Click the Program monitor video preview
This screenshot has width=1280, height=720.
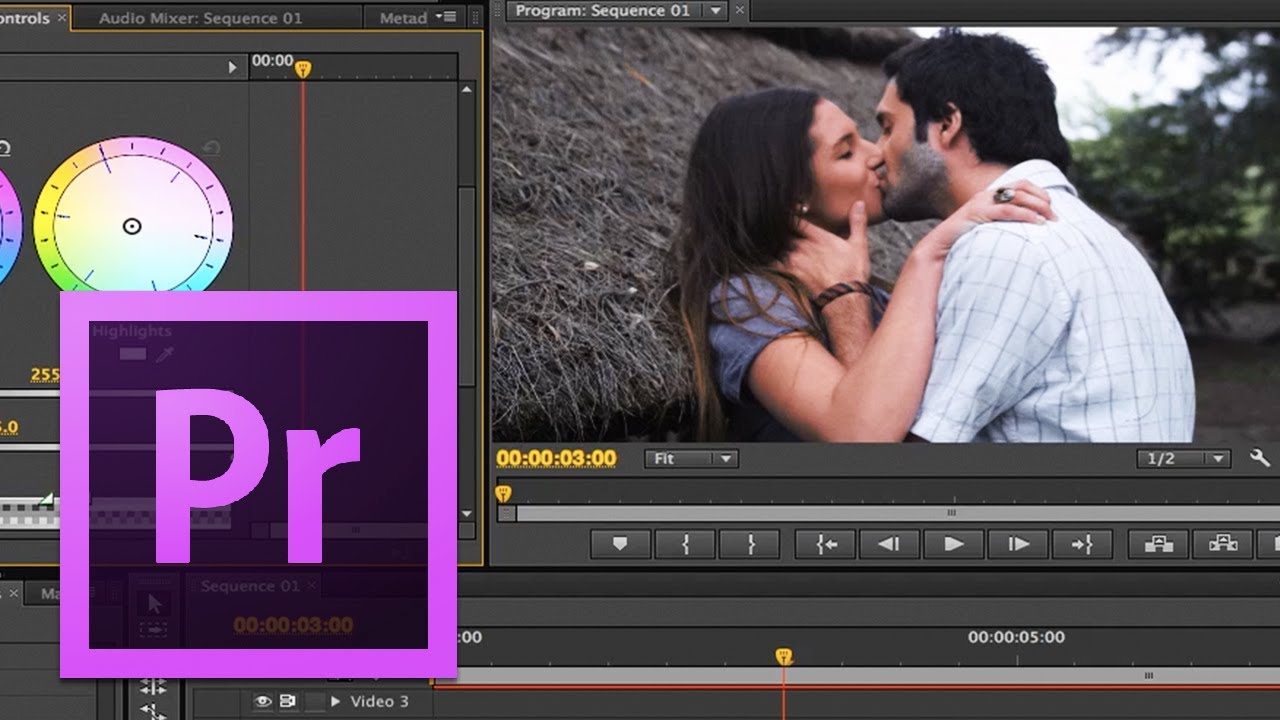tap(886, 234)
